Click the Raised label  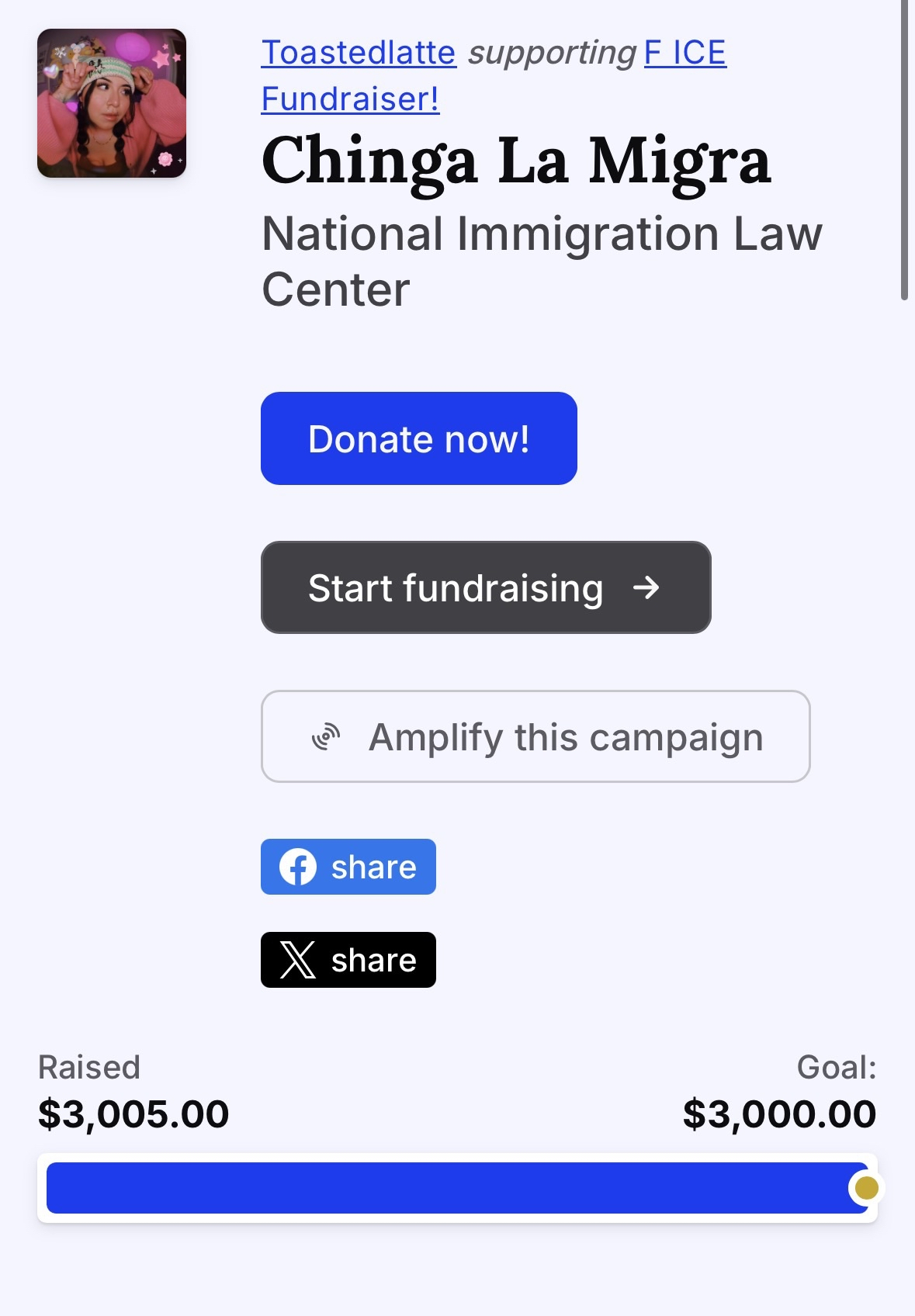click(89, 1068)
